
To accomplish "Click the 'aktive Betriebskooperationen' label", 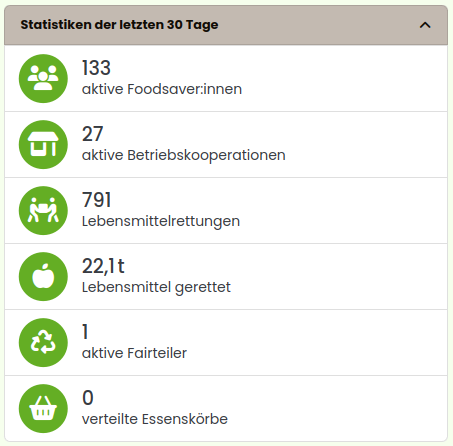I will (184, 156).
